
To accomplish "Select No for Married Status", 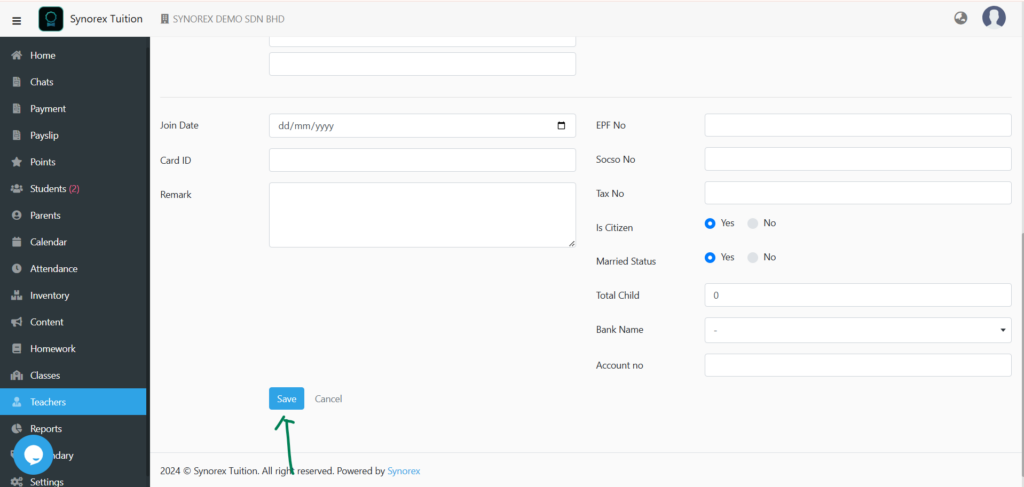I will click(x=752, y=257).
